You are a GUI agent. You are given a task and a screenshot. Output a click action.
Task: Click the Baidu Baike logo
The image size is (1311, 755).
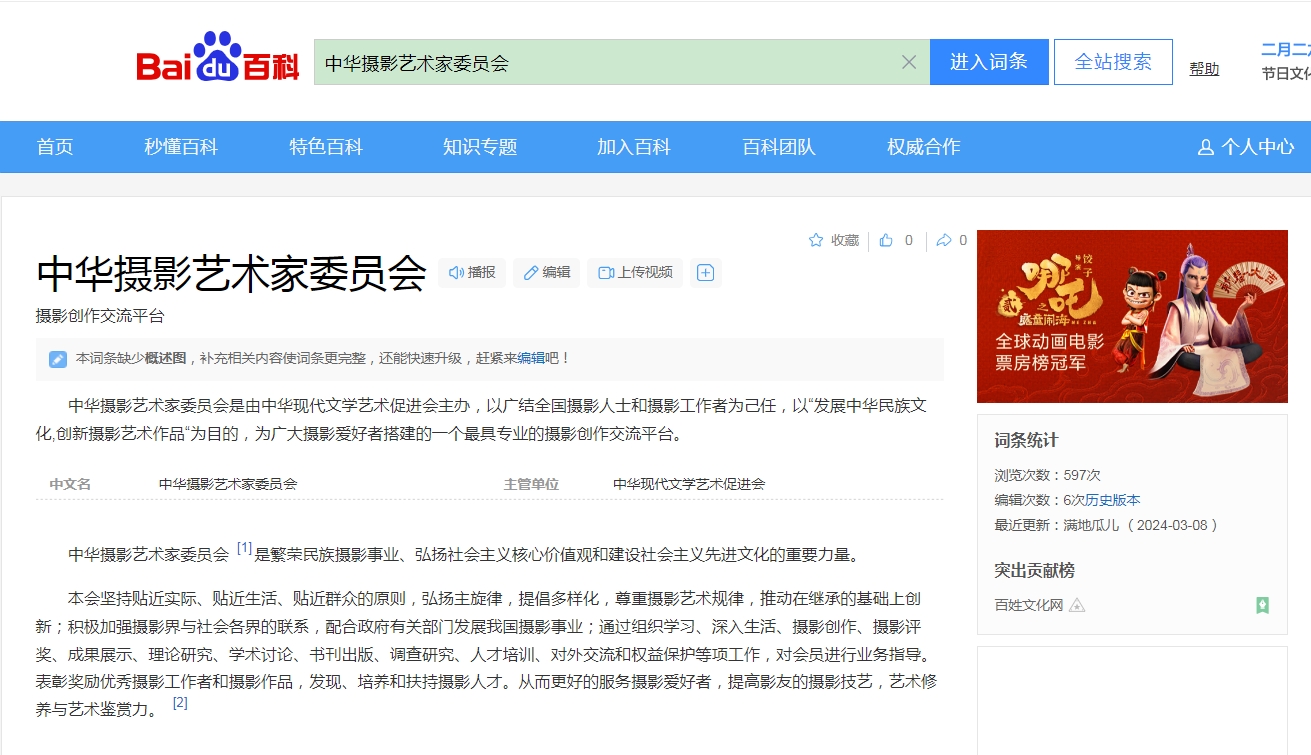tap(218, 60)
